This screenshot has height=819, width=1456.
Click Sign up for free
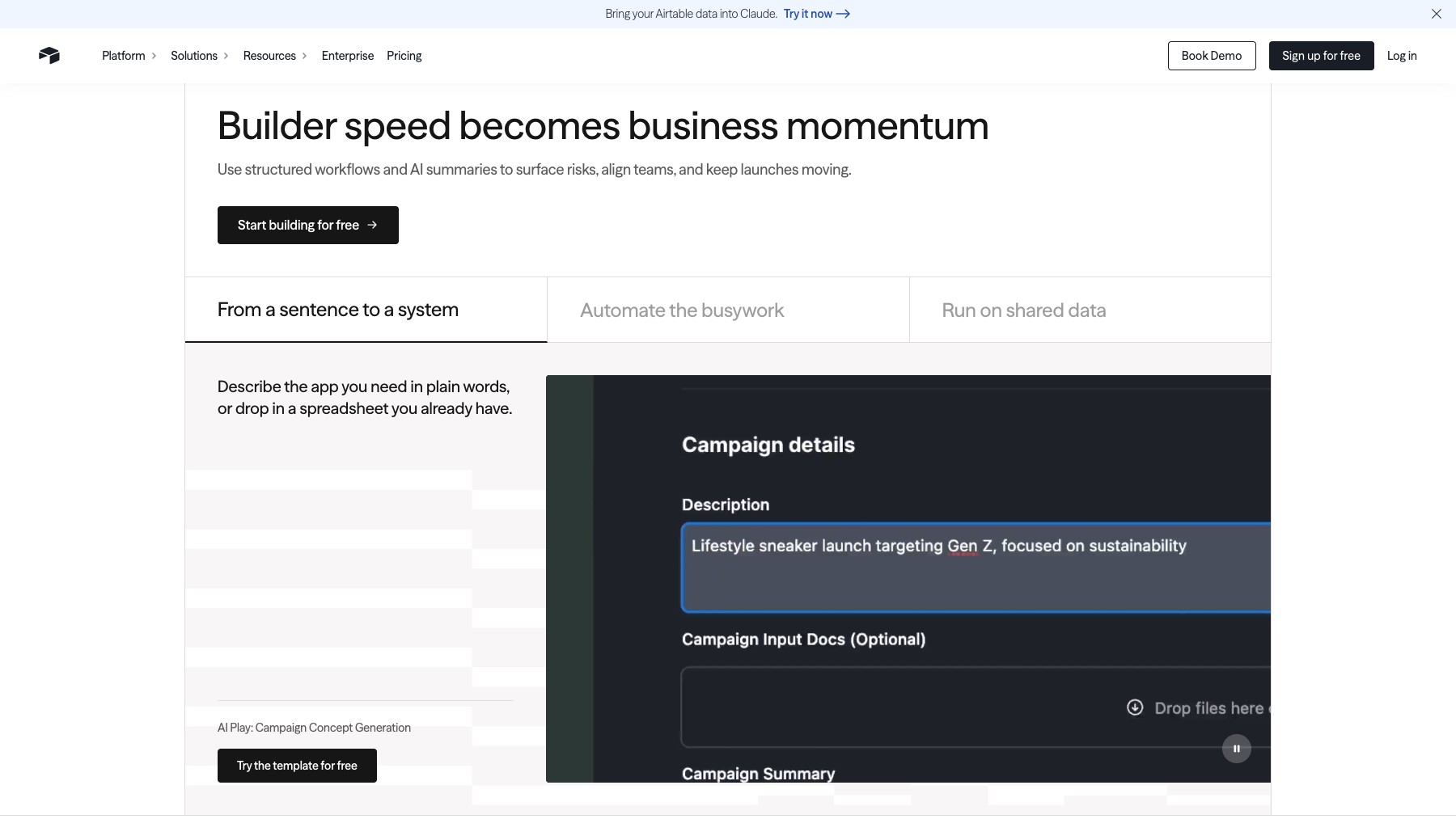(x=1321, y=56)
